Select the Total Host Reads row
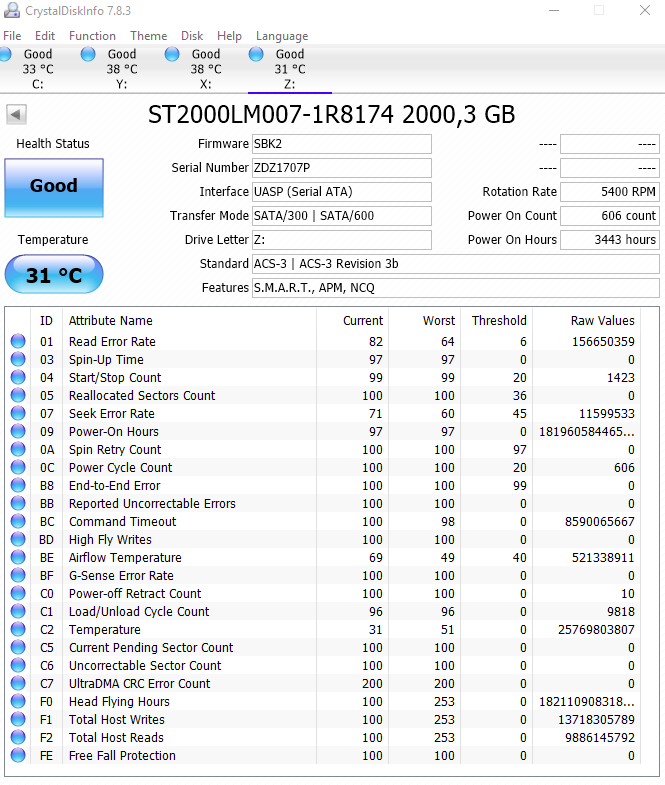The width and height of the screenshot is (665, 785). 323,737
